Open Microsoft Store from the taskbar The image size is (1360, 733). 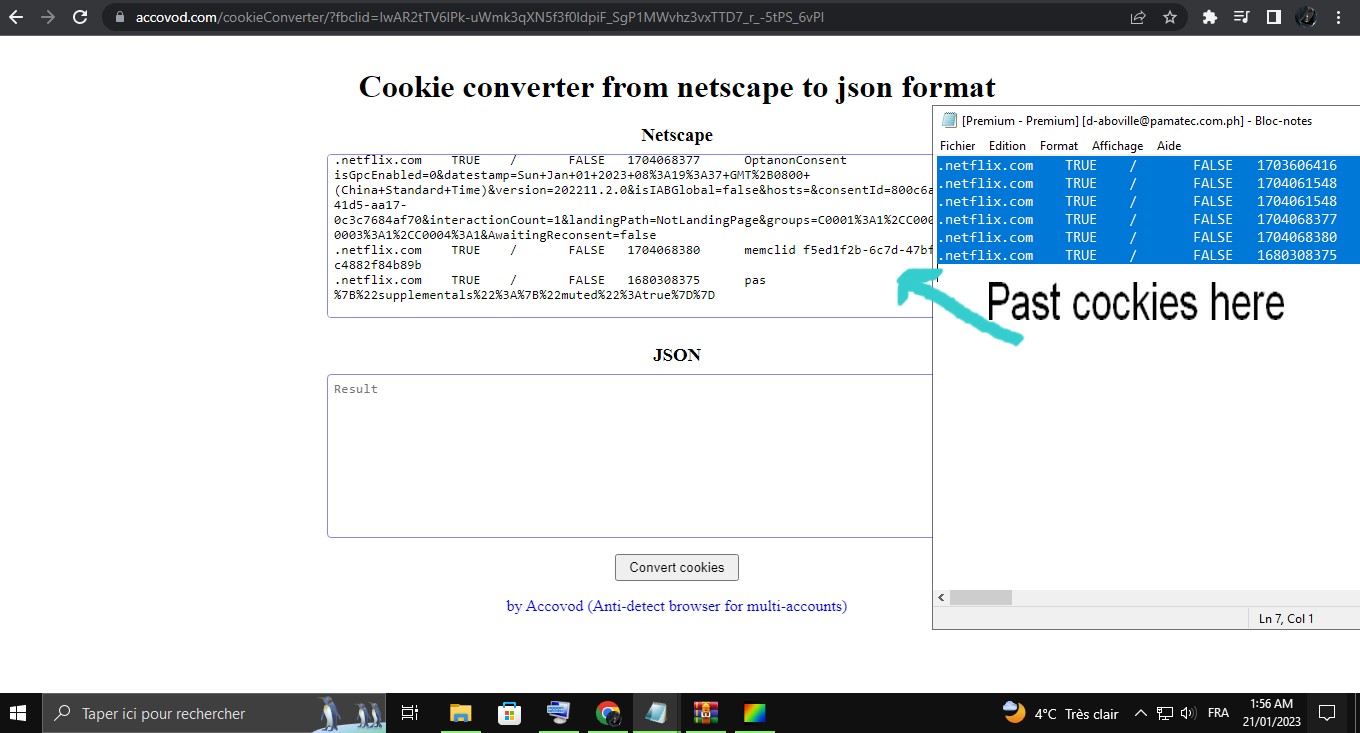(509, 713)
